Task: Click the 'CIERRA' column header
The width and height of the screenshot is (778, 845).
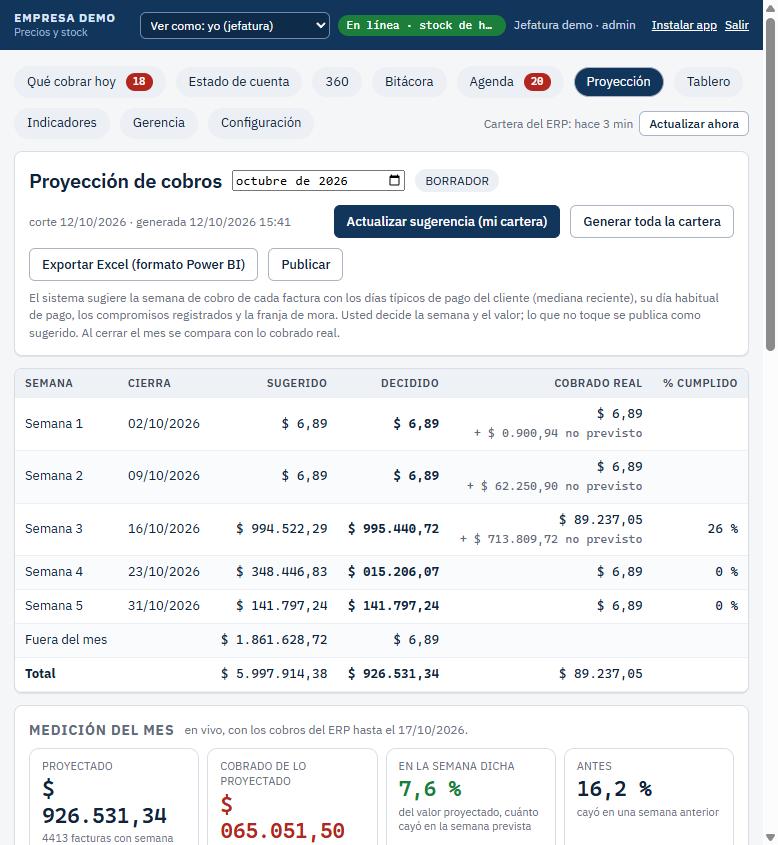Action: pyautogui.click(x=149, y=383)
